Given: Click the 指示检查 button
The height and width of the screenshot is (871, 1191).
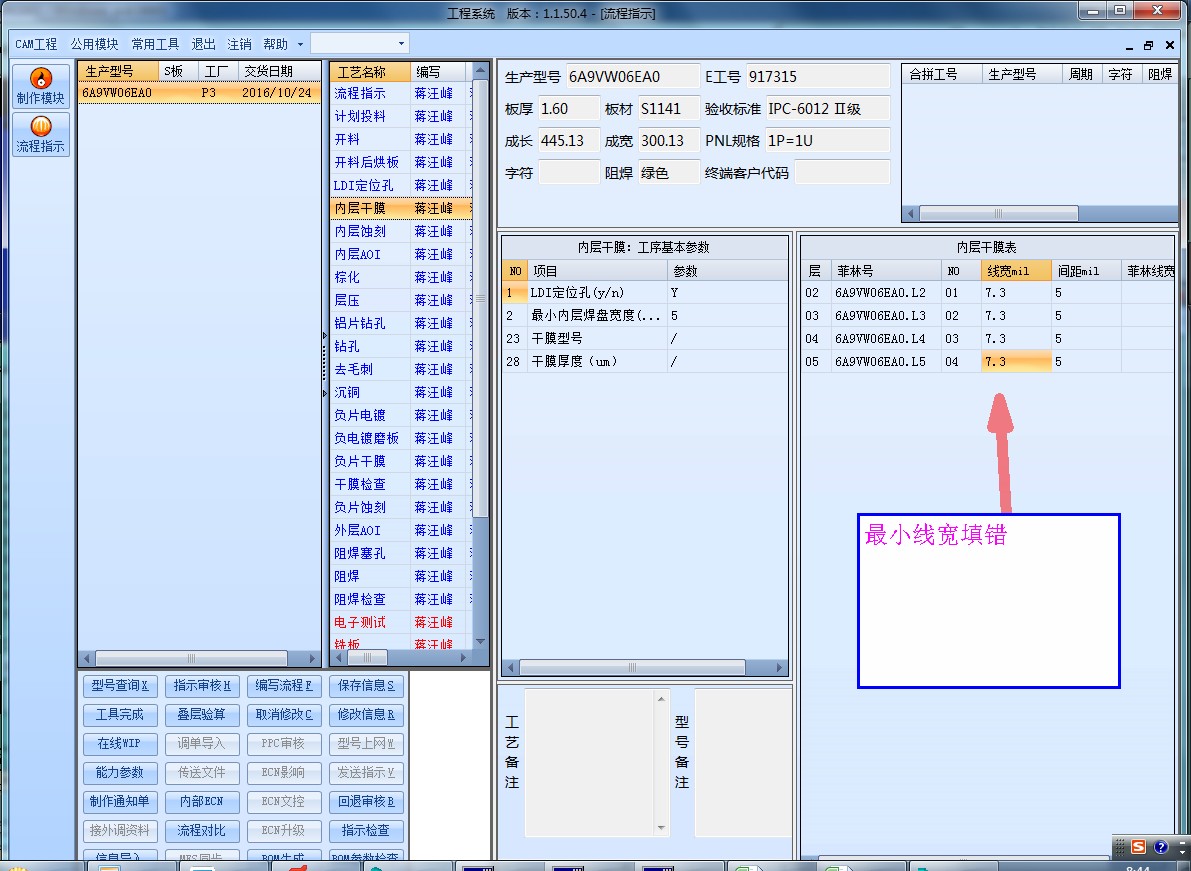Looking at the screenshot, I should tap(366, 831).
